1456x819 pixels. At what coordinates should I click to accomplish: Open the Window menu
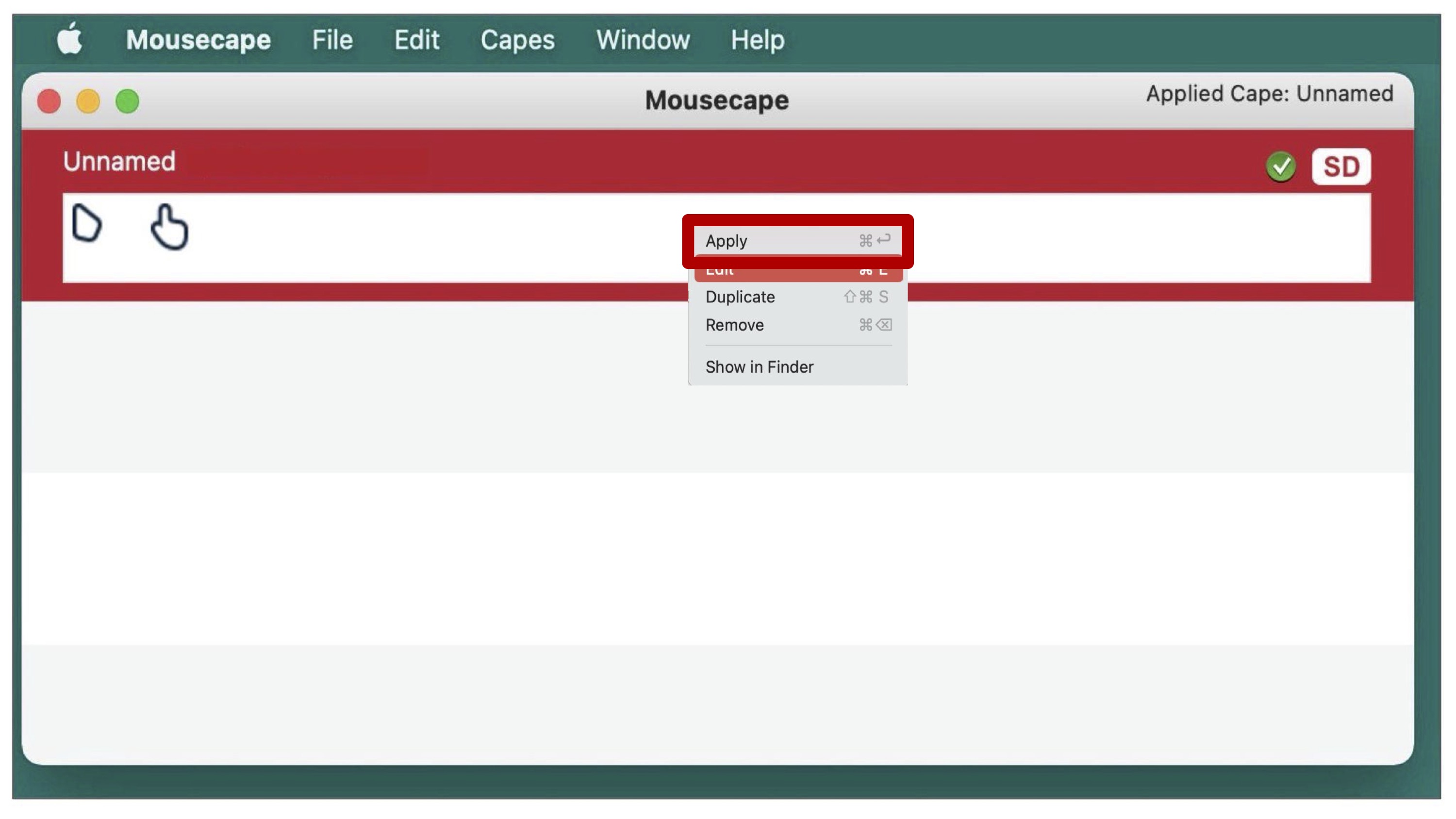point(643,39)
